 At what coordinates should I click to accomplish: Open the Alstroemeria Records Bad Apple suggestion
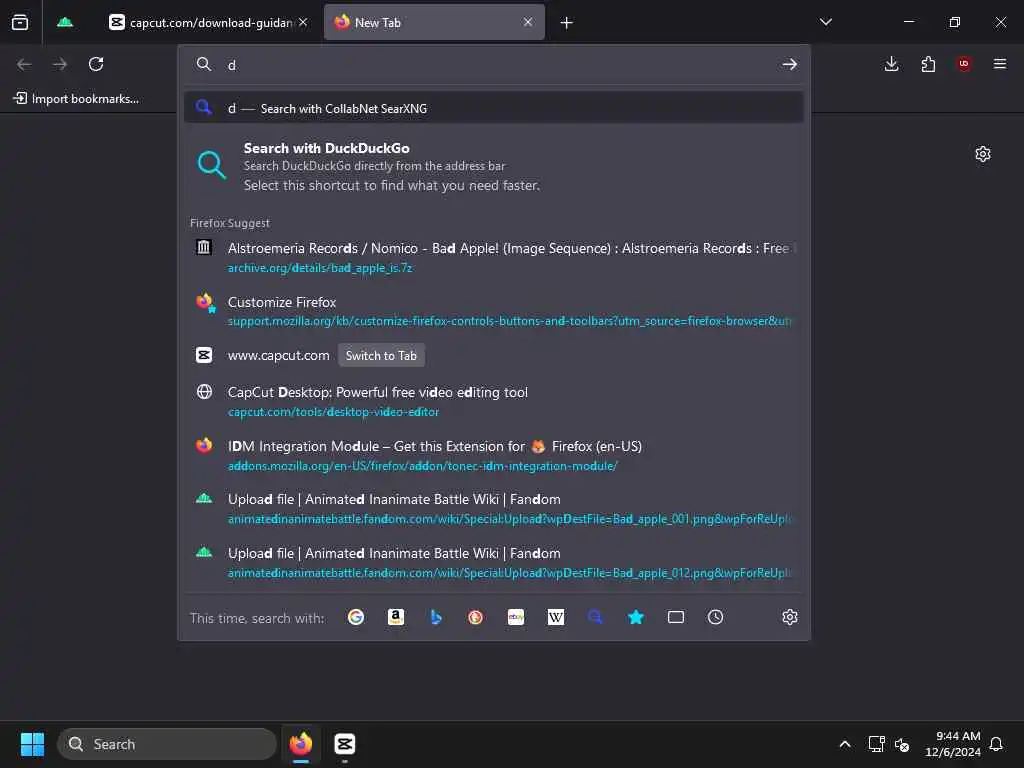494,257
